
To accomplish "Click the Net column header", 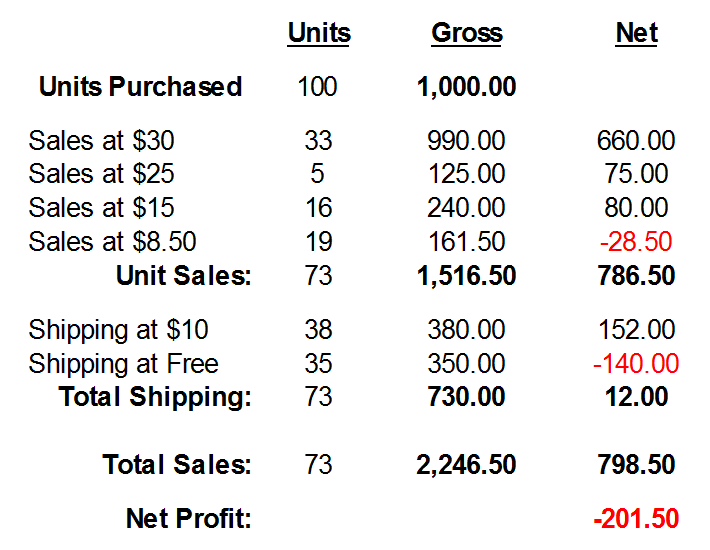I will click(636, 33).
